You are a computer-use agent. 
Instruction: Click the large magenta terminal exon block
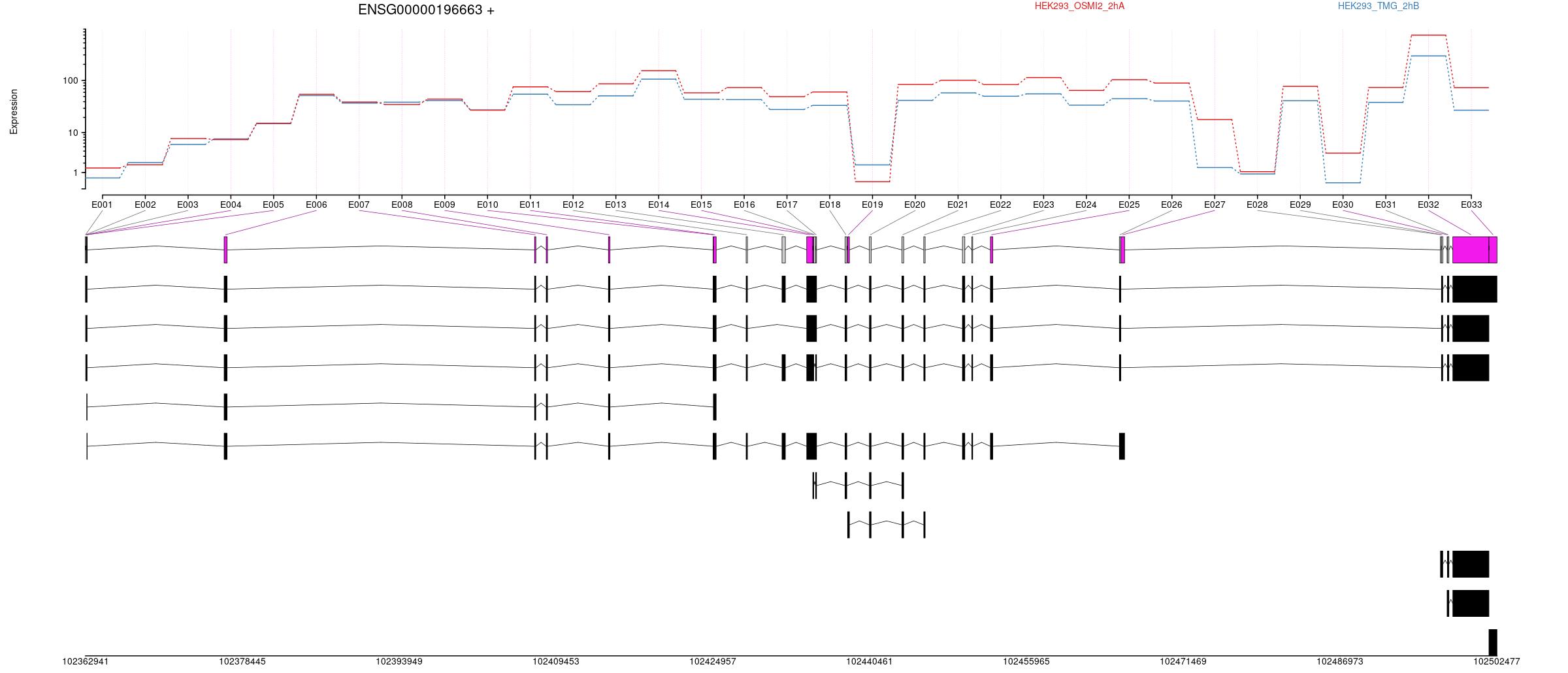tap(1471, 250)
